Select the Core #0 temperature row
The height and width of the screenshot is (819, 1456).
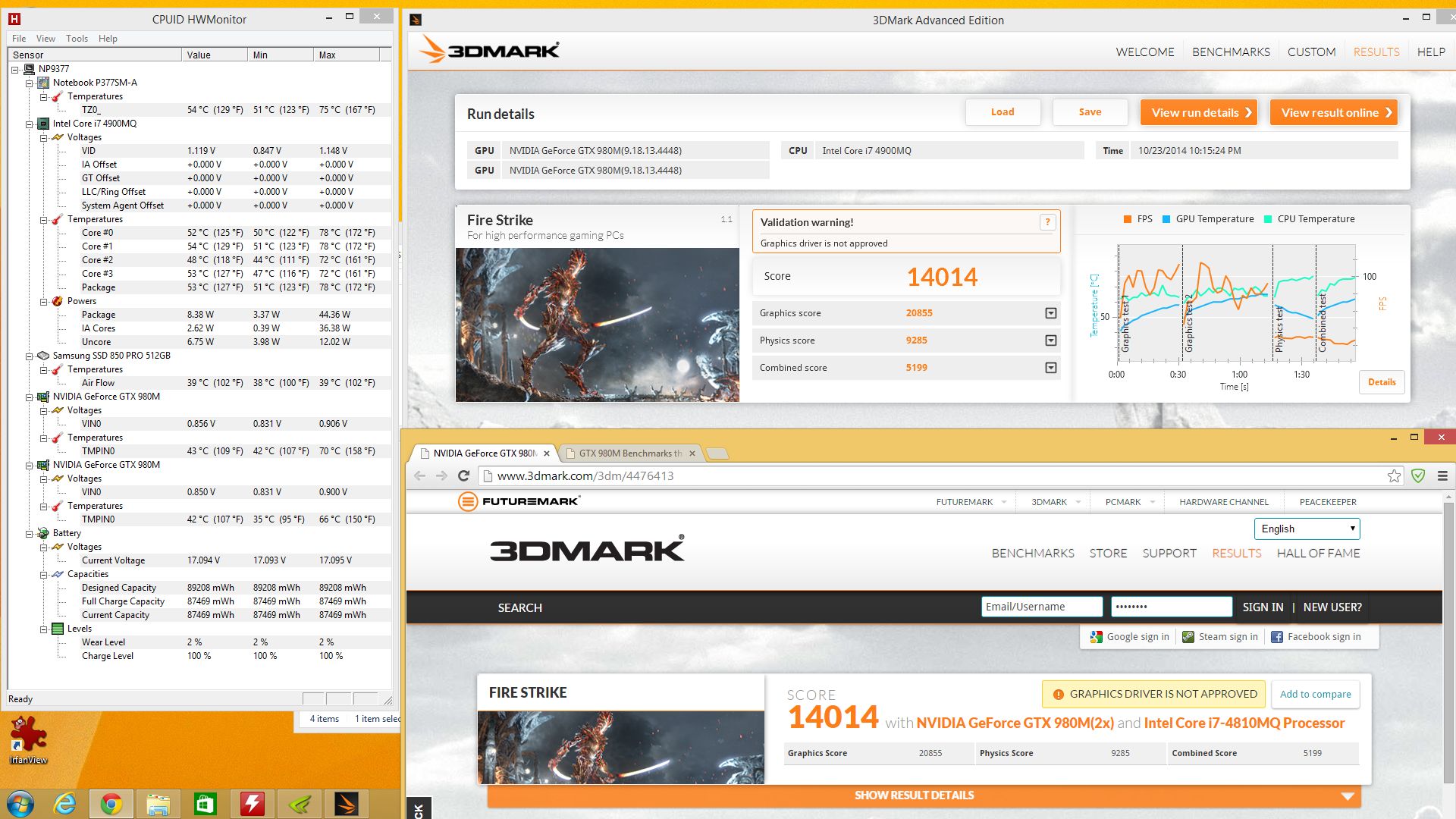coord(199,233)
